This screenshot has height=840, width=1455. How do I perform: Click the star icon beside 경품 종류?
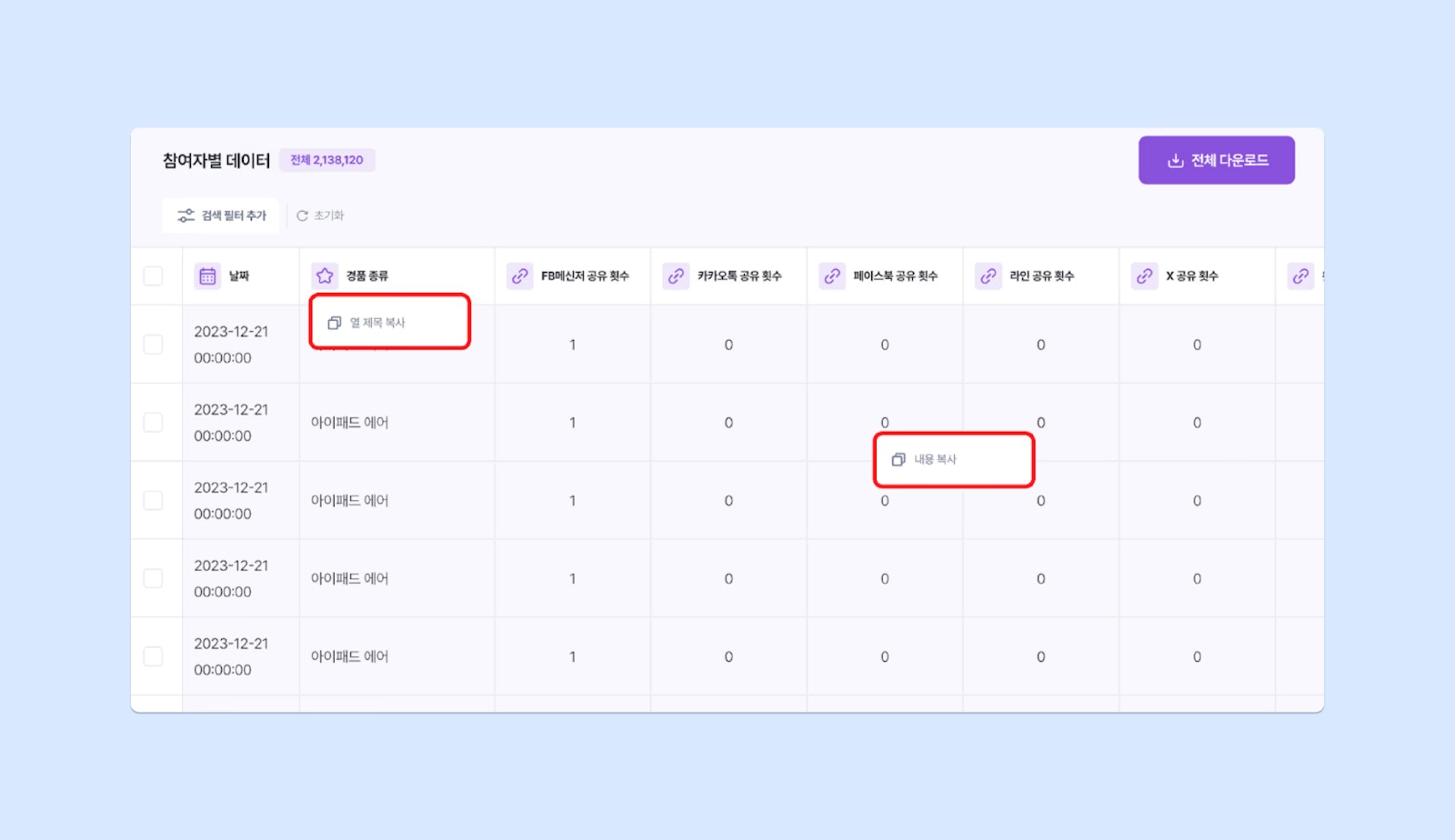[x=325, y=275]
